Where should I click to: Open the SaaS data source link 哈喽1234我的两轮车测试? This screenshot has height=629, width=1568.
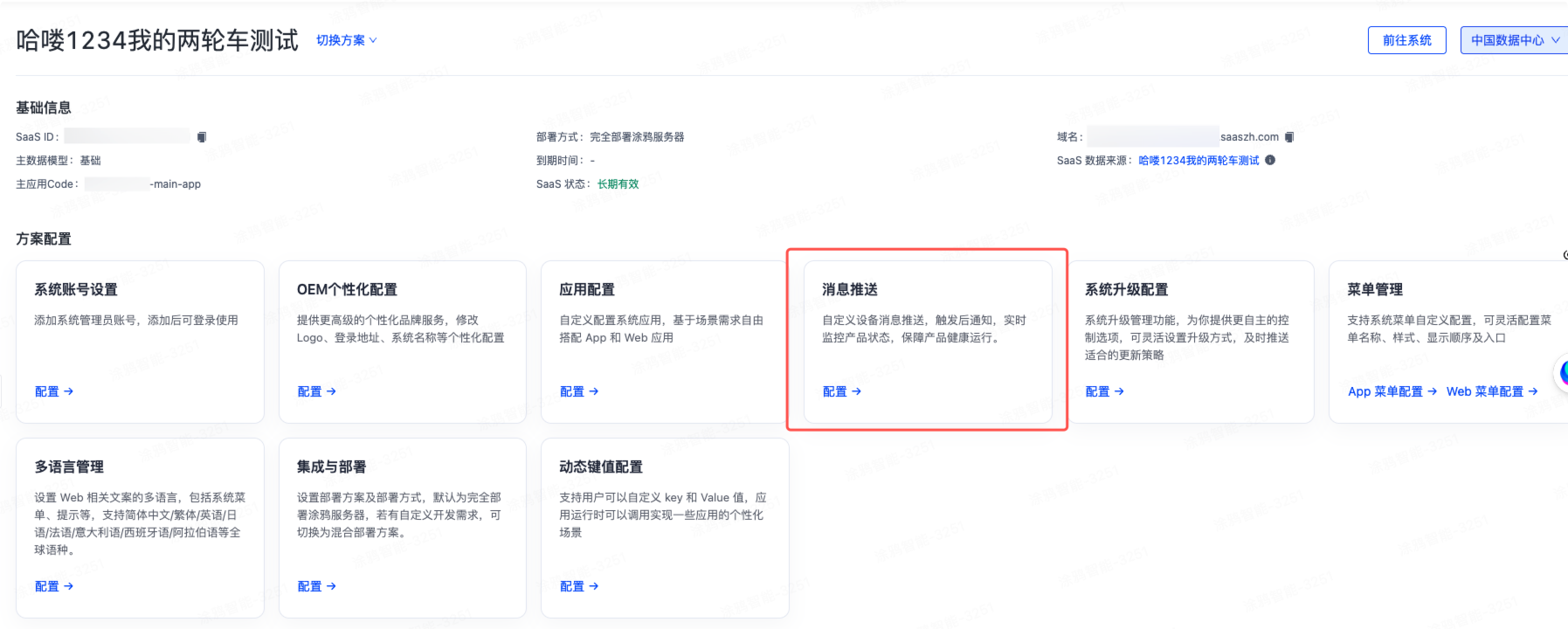tap(1198, 161)
